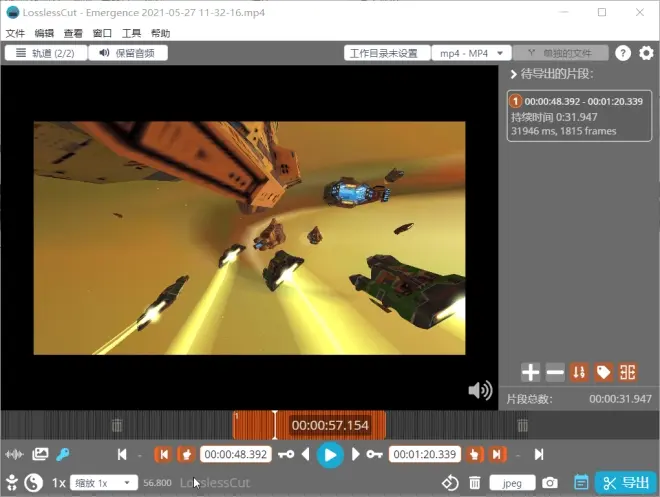
Task: Rotate the video preview
Action: 450,483
